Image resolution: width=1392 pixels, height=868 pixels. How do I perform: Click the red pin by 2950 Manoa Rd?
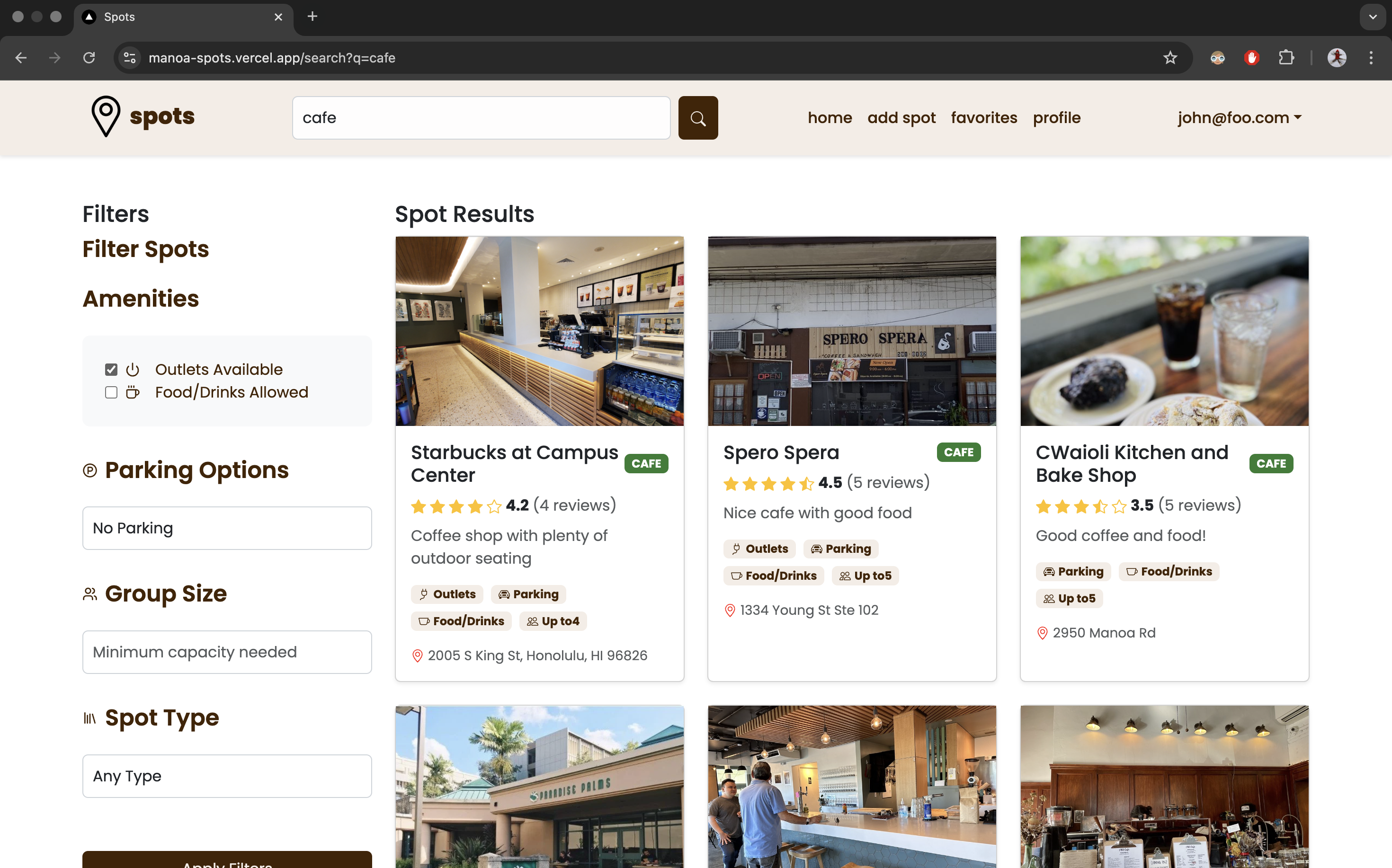pyautogui.click(x=1042, y=633)
